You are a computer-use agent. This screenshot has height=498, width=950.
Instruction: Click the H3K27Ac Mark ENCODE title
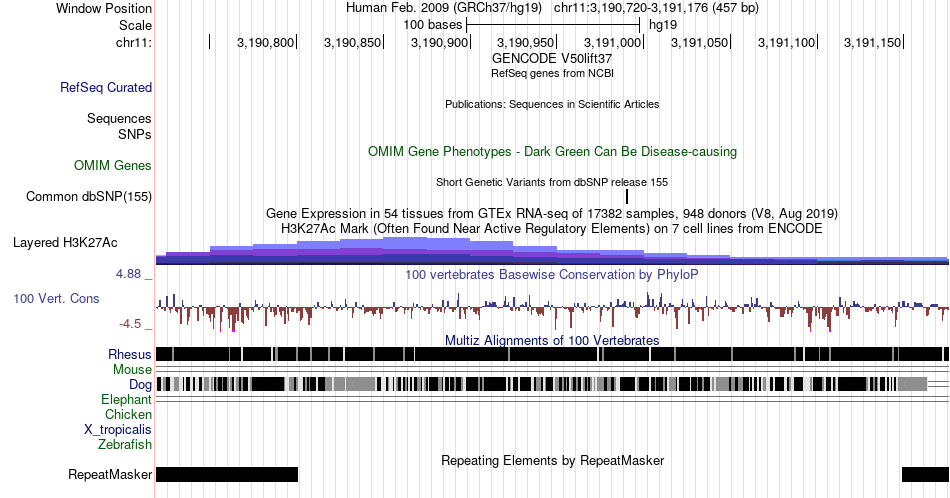pyautogui.click(x=552, y=228)
